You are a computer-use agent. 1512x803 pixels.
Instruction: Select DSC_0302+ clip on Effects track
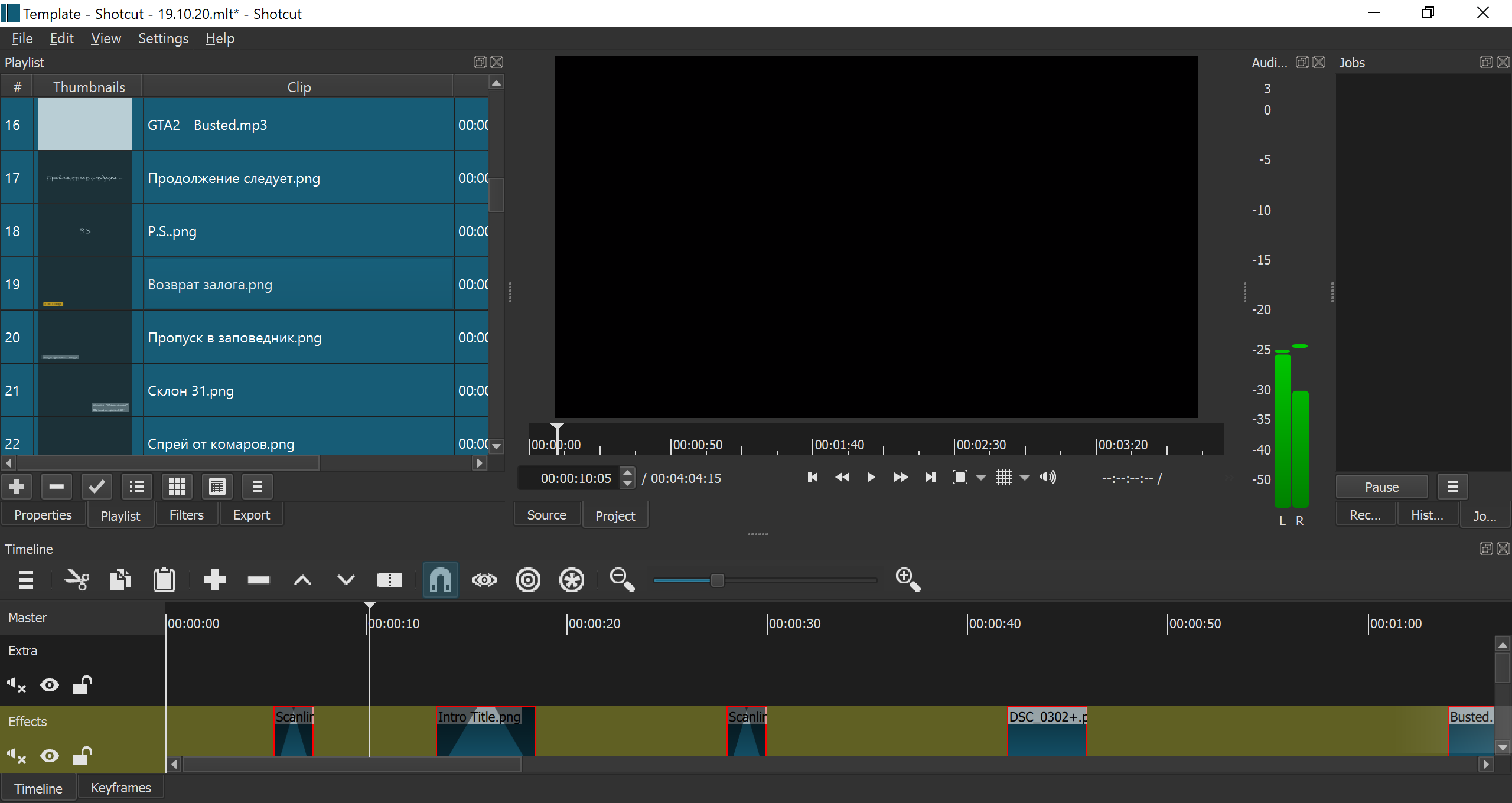click(1048, 731)
